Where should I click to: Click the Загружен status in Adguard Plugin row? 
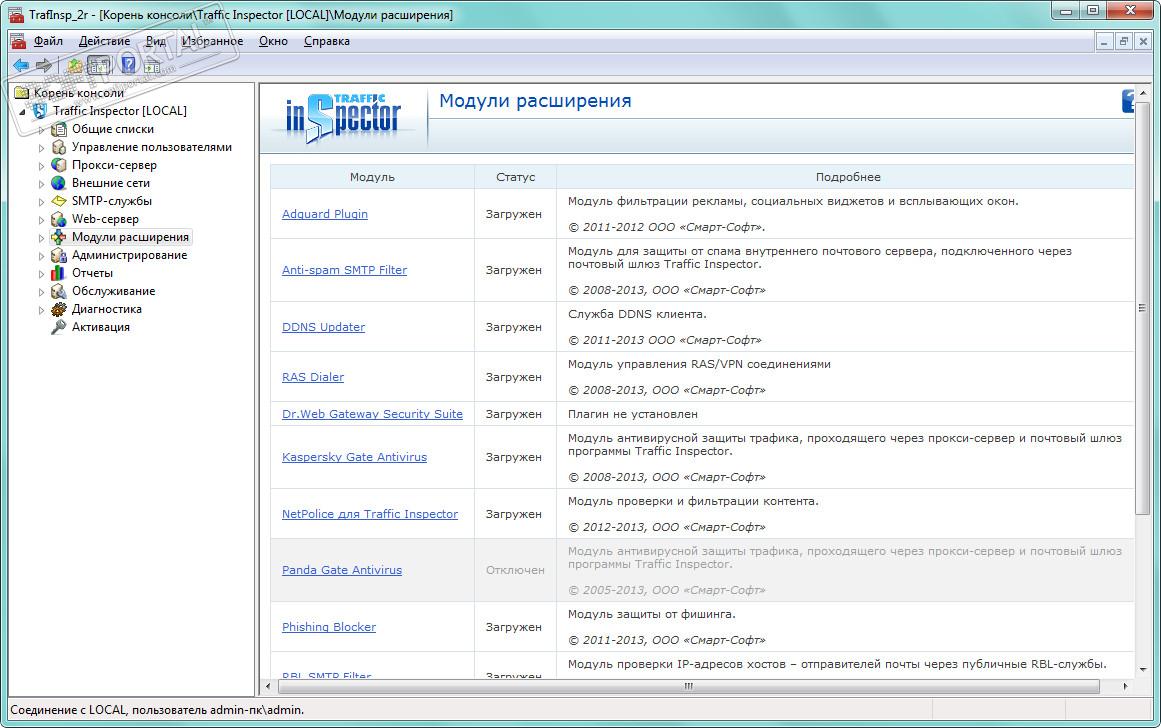(x=514, y=214)
